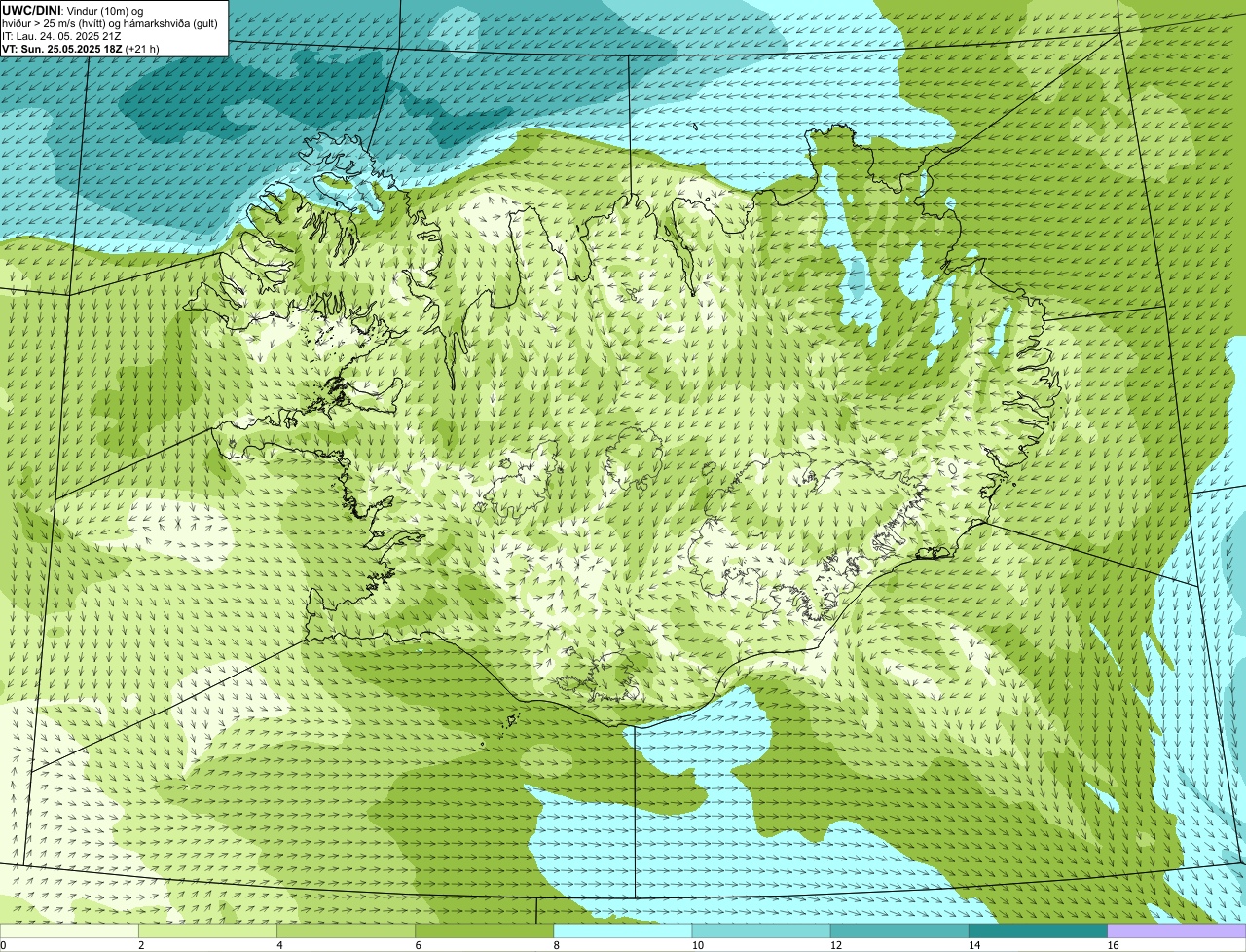This screenshot has width=1246, height=952.
Task: Click the 10–12 m/s turquoise legend swatch
Action: 761,931
